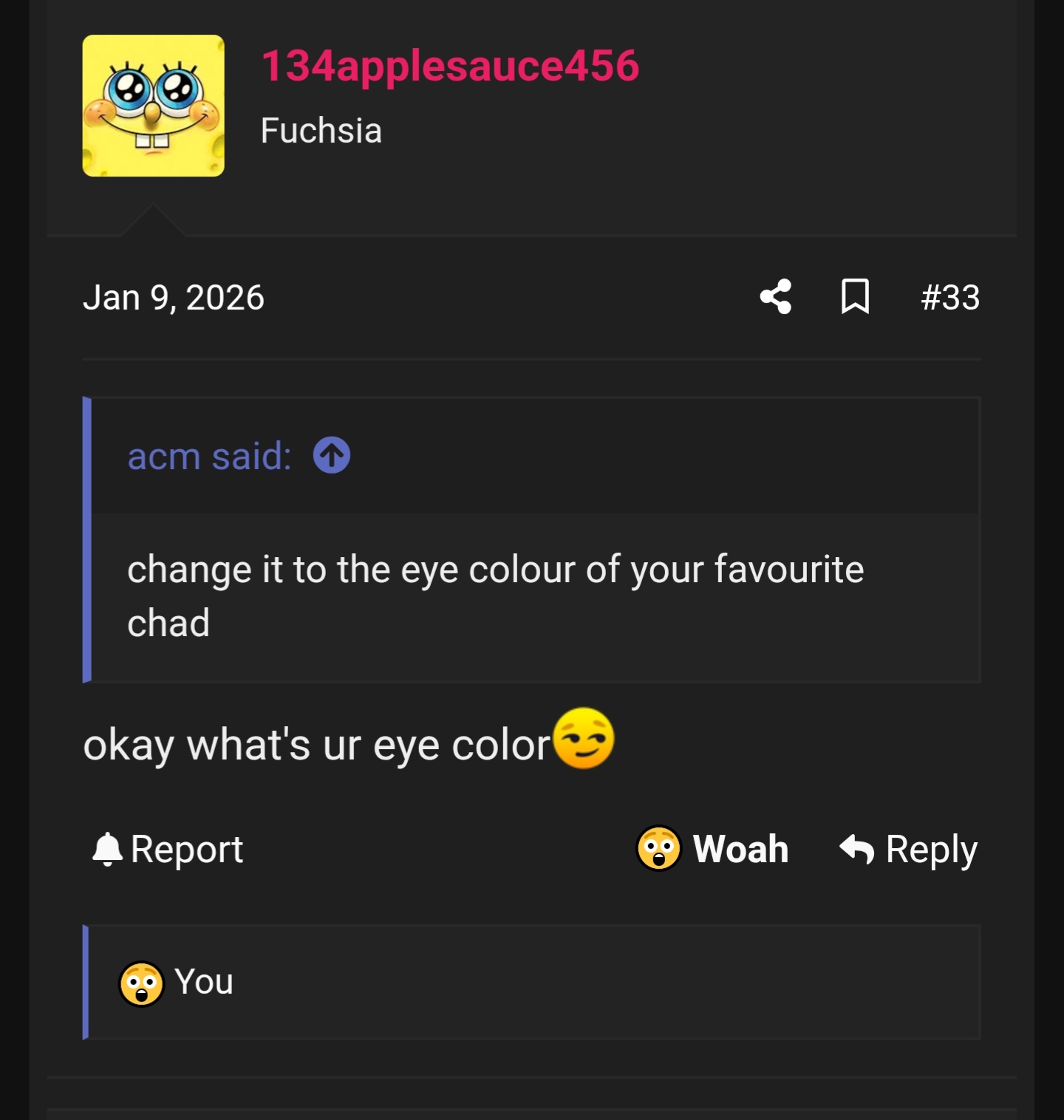View who reacted by clicking 'You'
Image resolution: width=1064 pixels, height=1120 pixels.
coord(204,982)
